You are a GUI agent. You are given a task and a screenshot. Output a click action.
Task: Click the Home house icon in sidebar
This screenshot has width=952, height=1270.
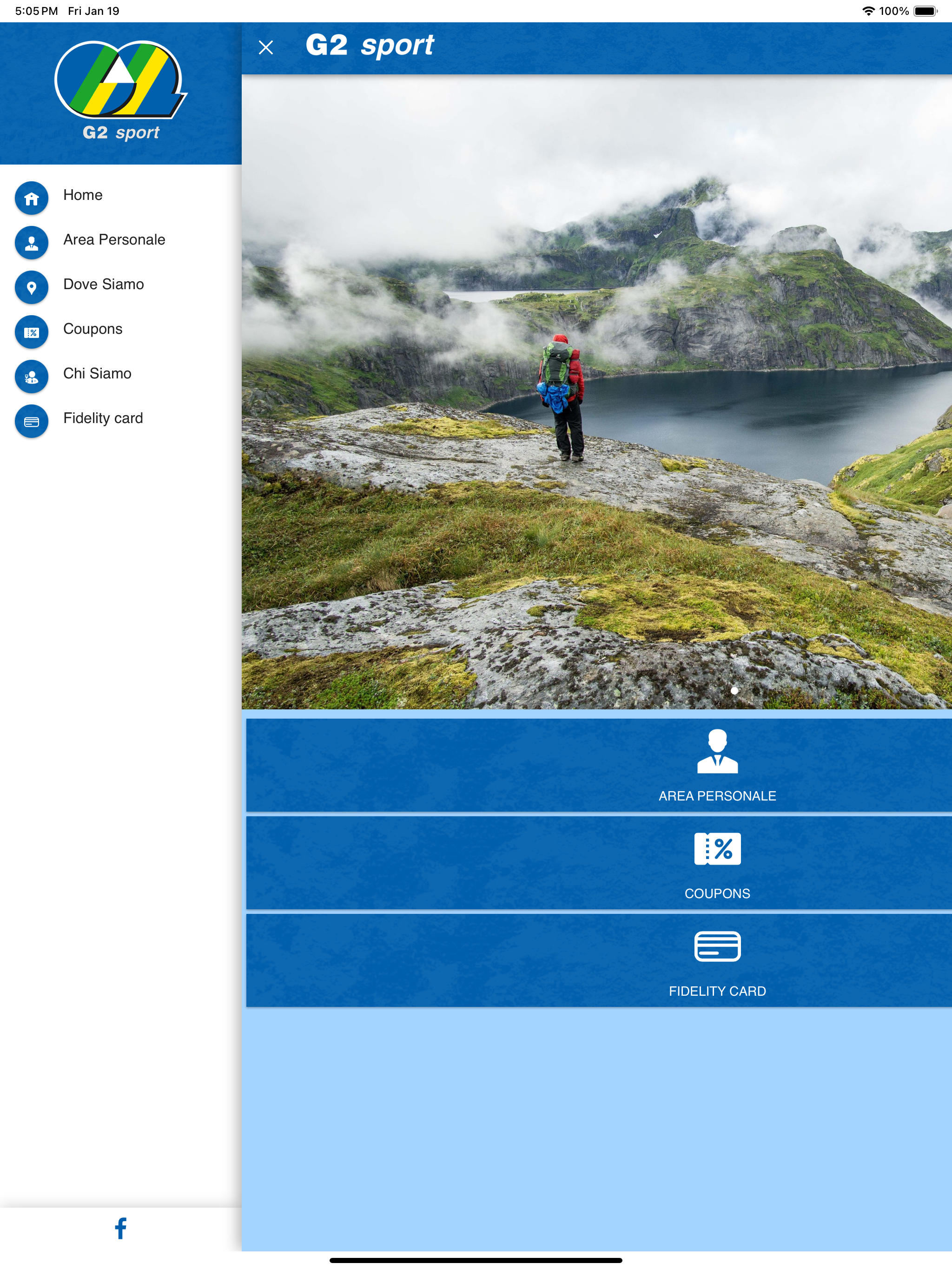(x=32, y=198)
